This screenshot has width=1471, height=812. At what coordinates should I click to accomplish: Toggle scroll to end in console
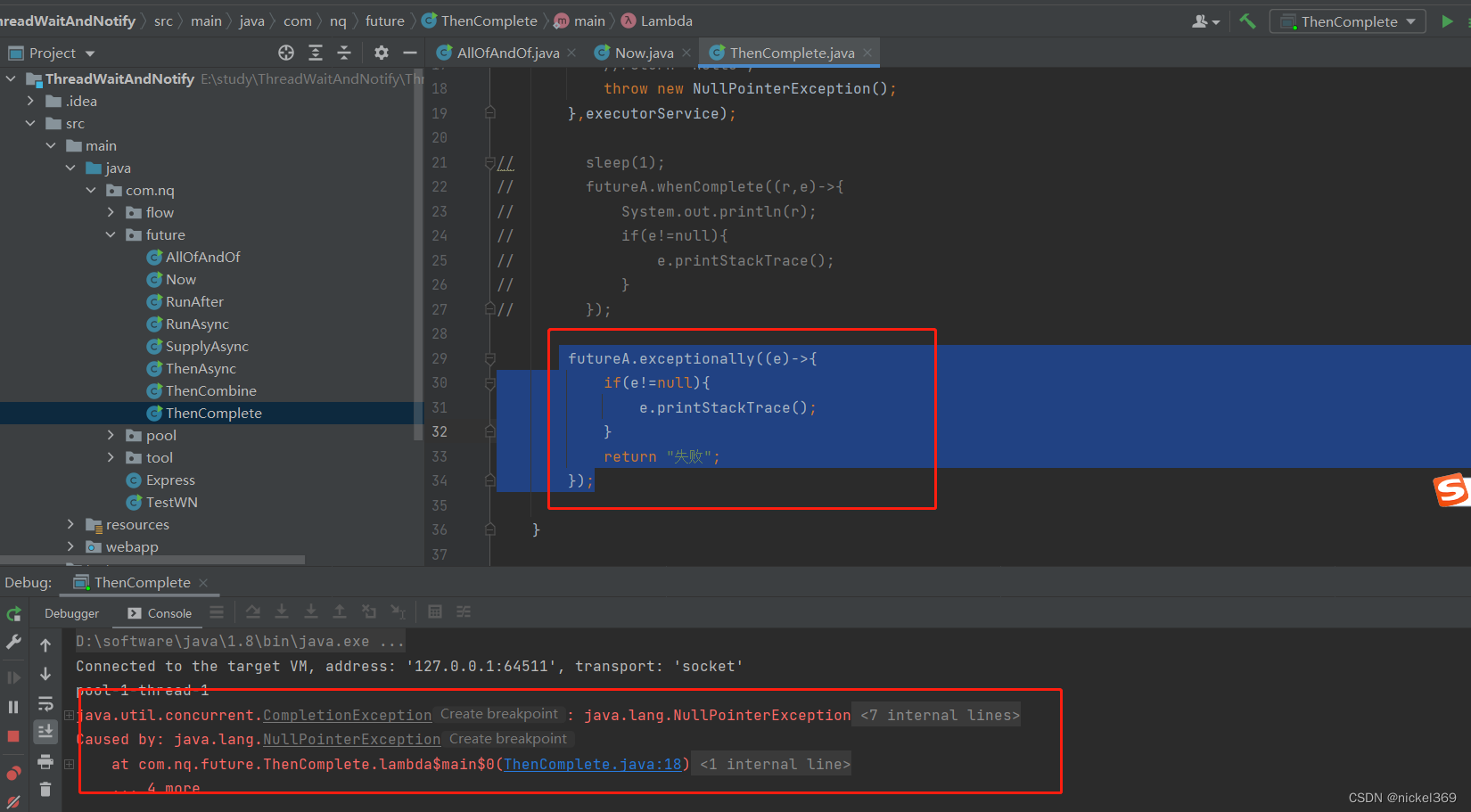[x=45, y=732]
